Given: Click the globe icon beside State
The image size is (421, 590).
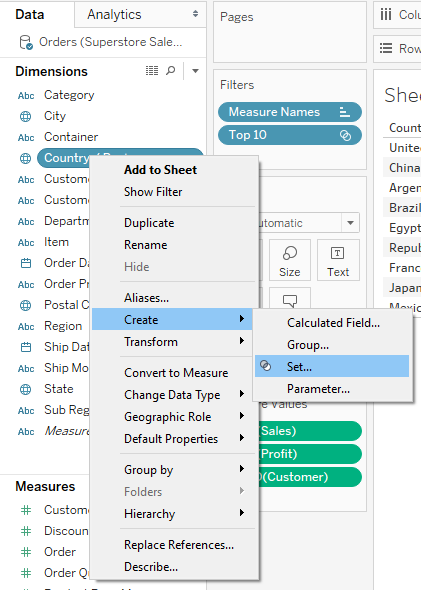Looking at the screenshot, I should (x=26, y=389).
